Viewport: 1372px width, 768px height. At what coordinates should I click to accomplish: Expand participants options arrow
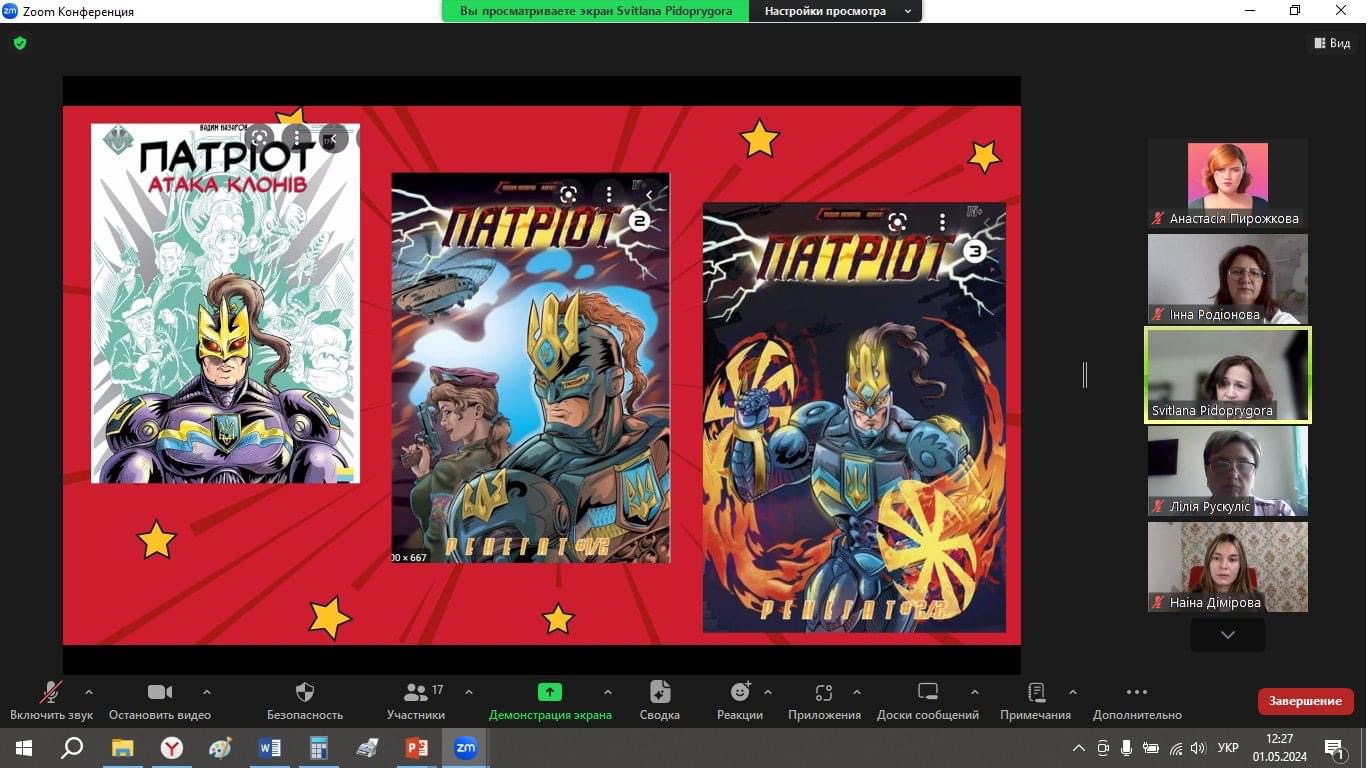tap(469, 692)
